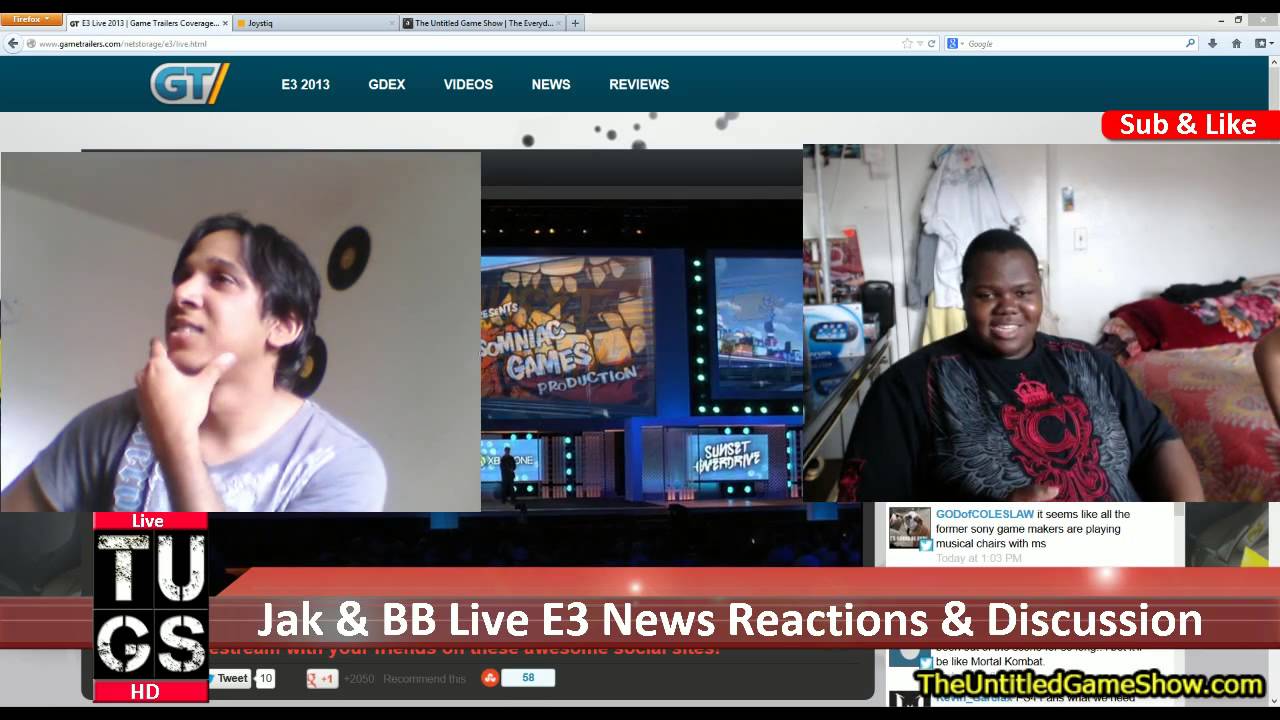1280x720 pixels.
Task: Go back using the browser back arrow
Action: [x=13, y=43]
